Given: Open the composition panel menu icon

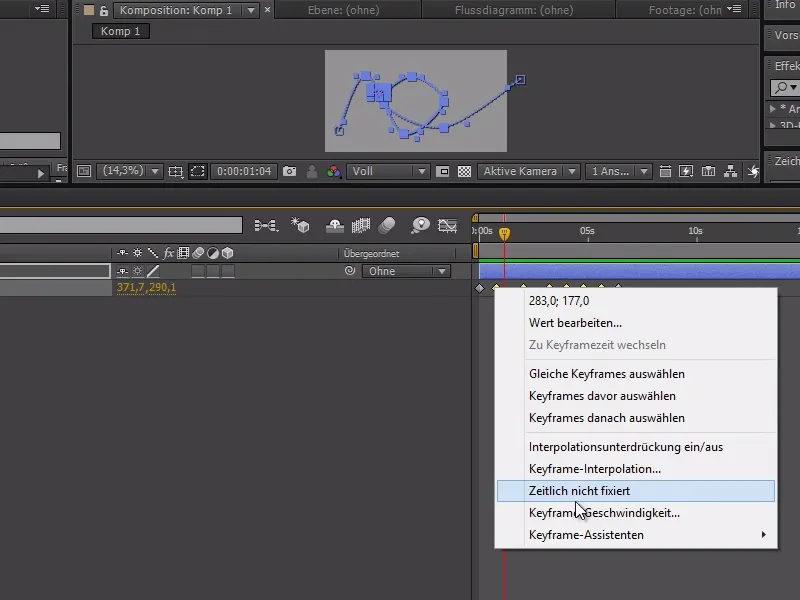Looking at the screenshot, I should click(x=734, y=9).
